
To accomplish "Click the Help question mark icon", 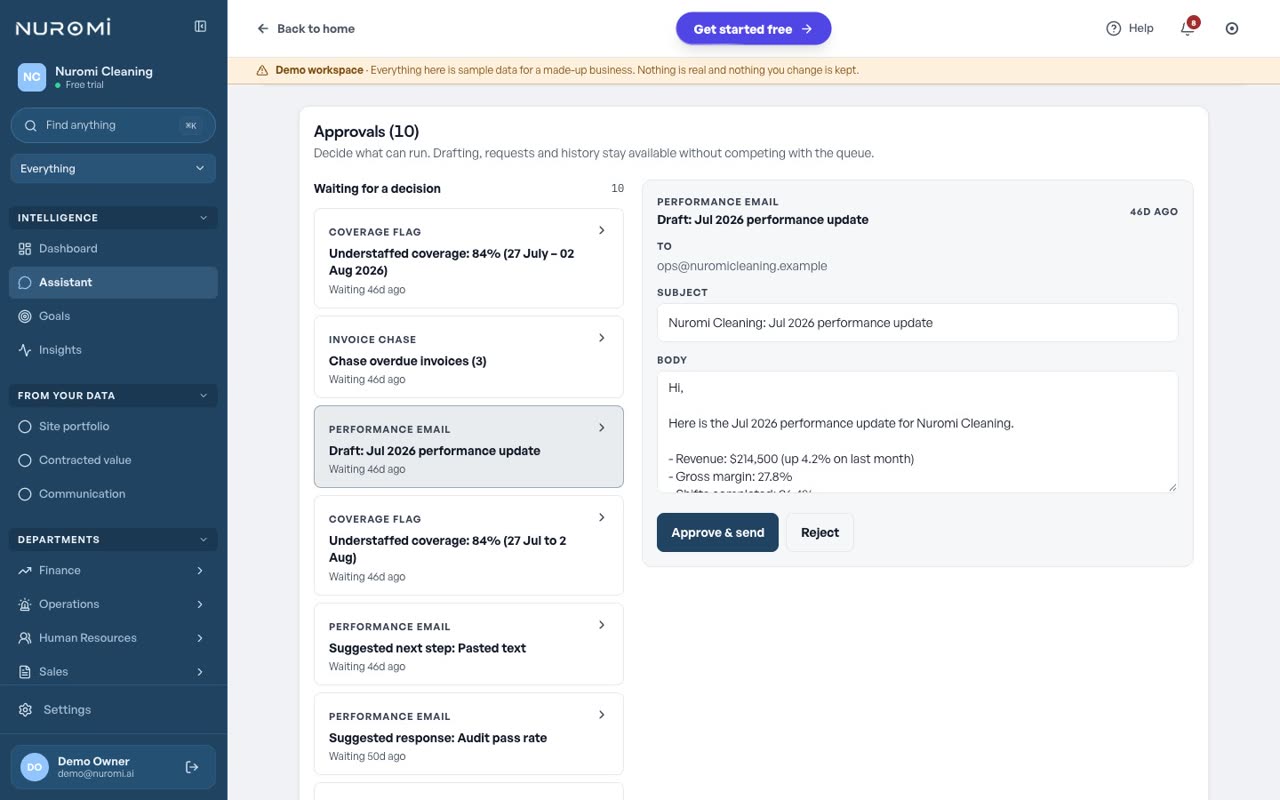I will coord(1113,28).
